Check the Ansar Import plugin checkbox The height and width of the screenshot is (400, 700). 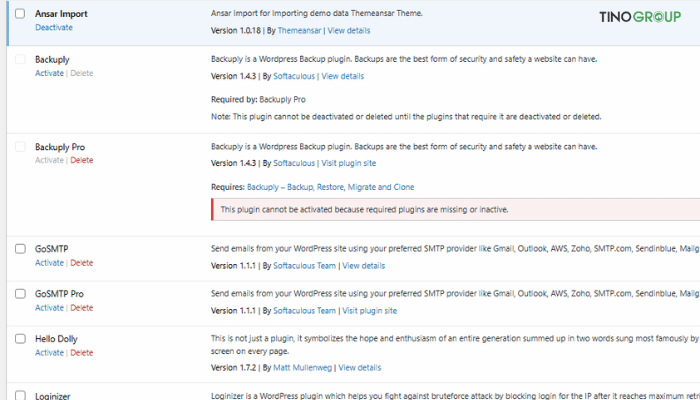[x=20, y=13]
